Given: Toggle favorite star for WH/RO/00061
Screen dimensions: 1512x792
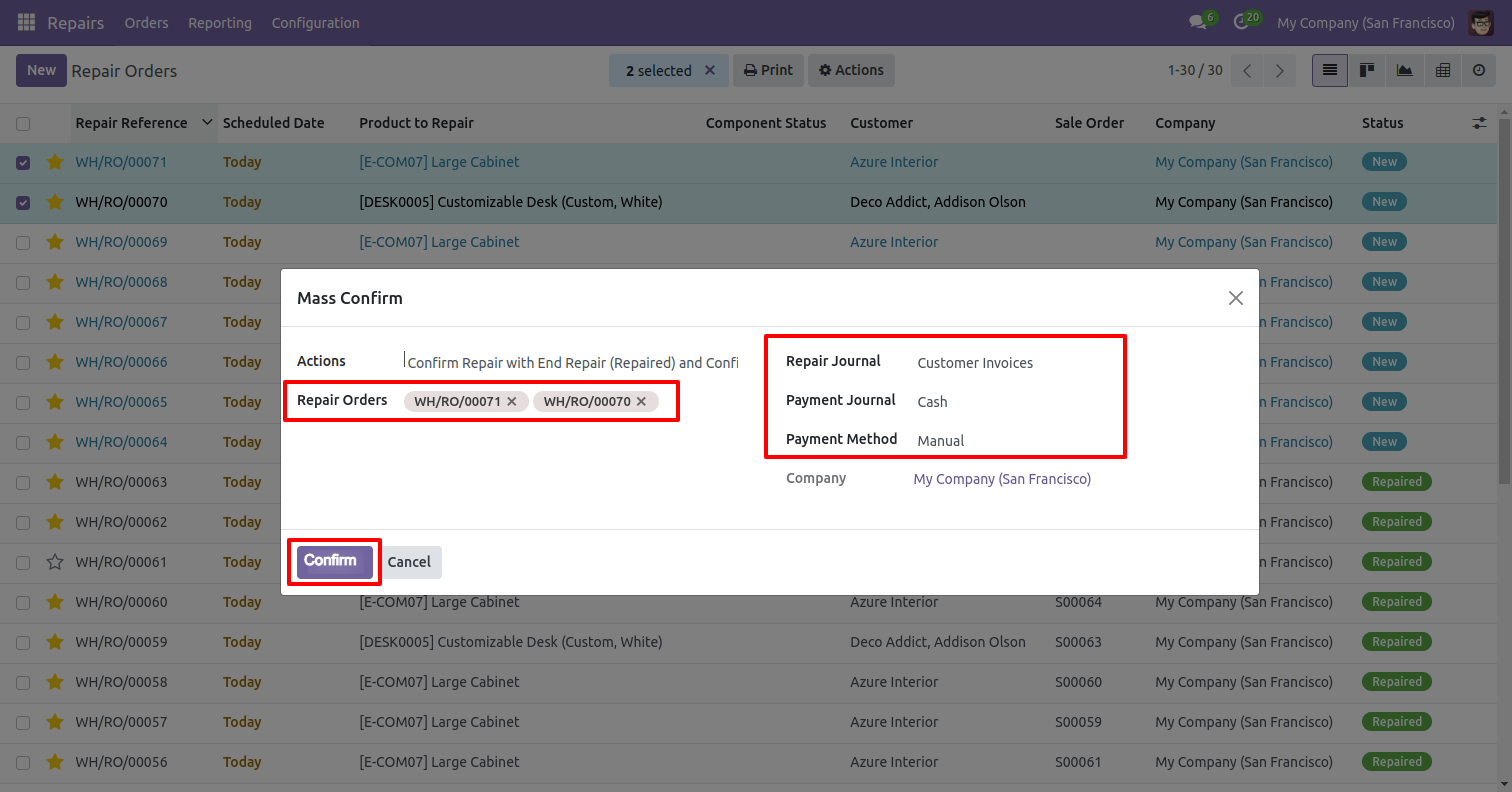Looking at the screenshot, I should click(x=55, y=562).
